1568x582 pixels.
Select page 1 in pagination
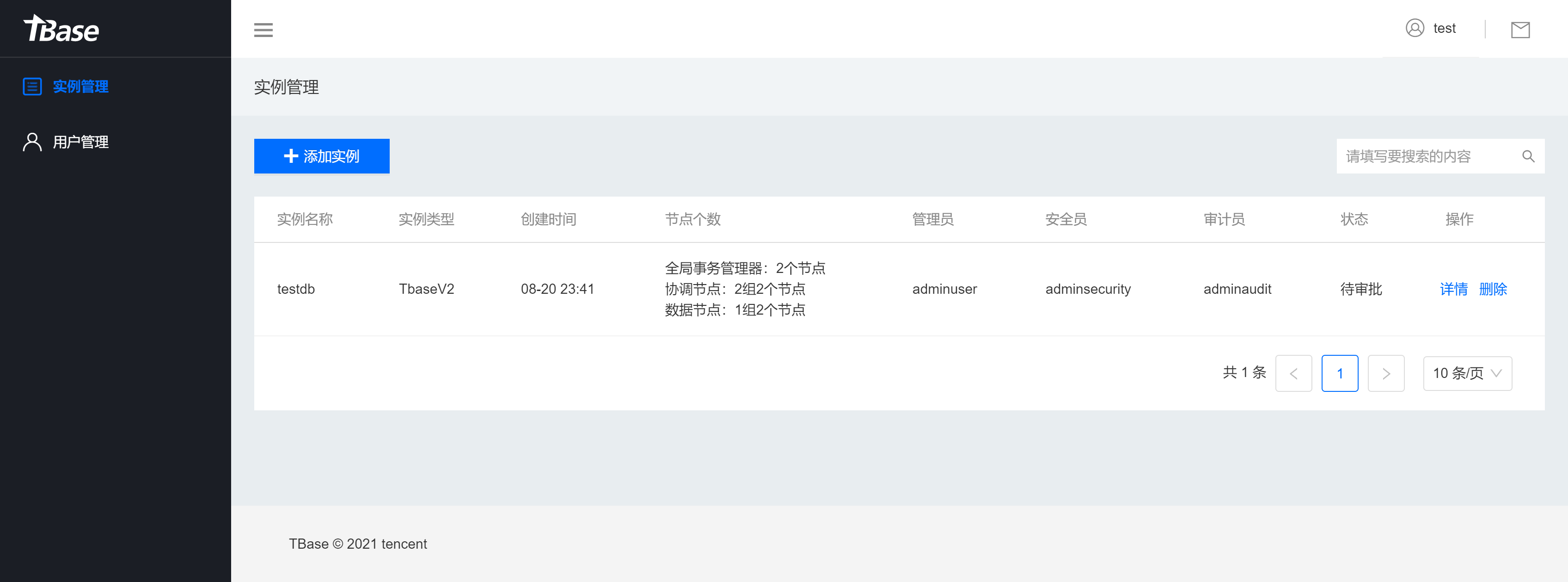click(x=1340, y=373)
